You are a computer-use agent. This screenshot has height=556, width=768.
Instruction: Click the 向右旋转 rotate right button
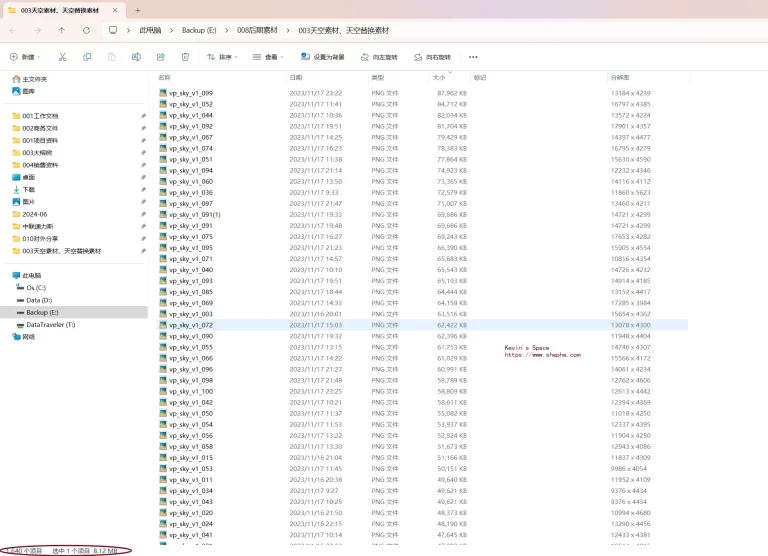click(433, 57)
